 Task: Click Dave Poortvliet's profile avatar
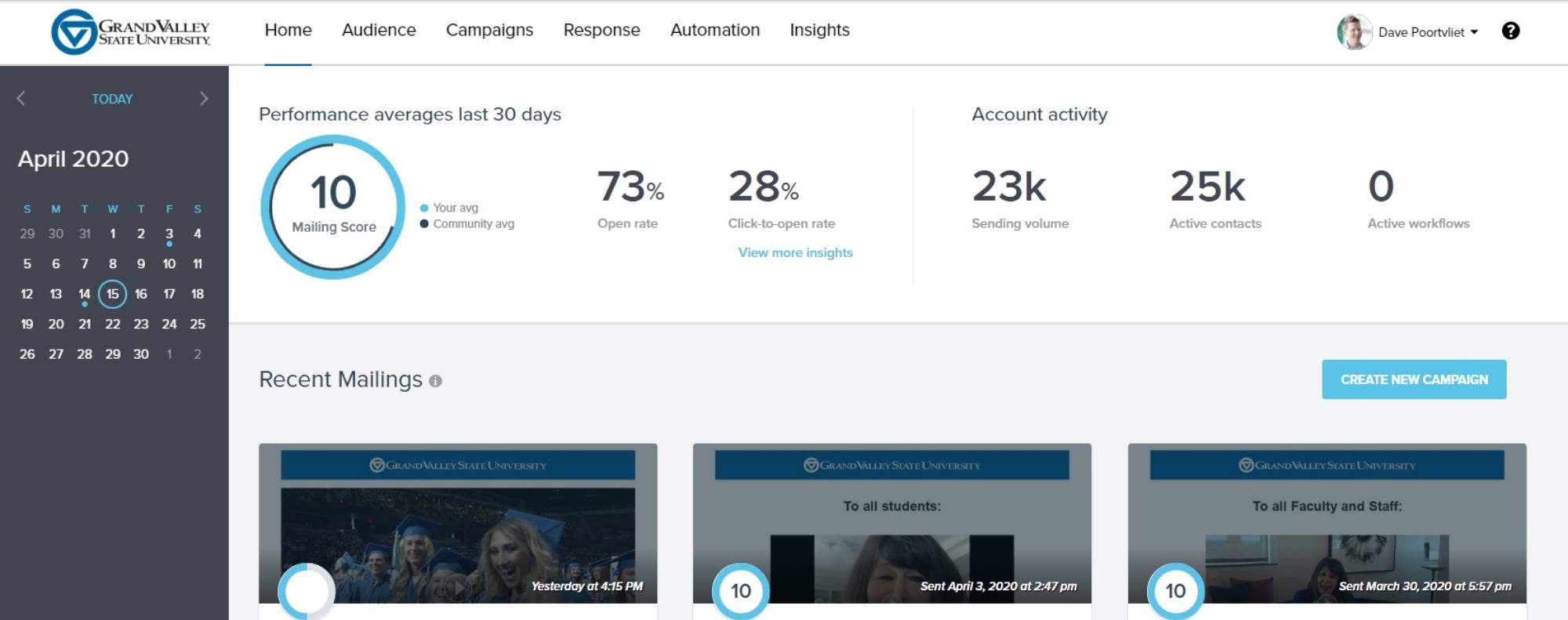(1353, 32)
